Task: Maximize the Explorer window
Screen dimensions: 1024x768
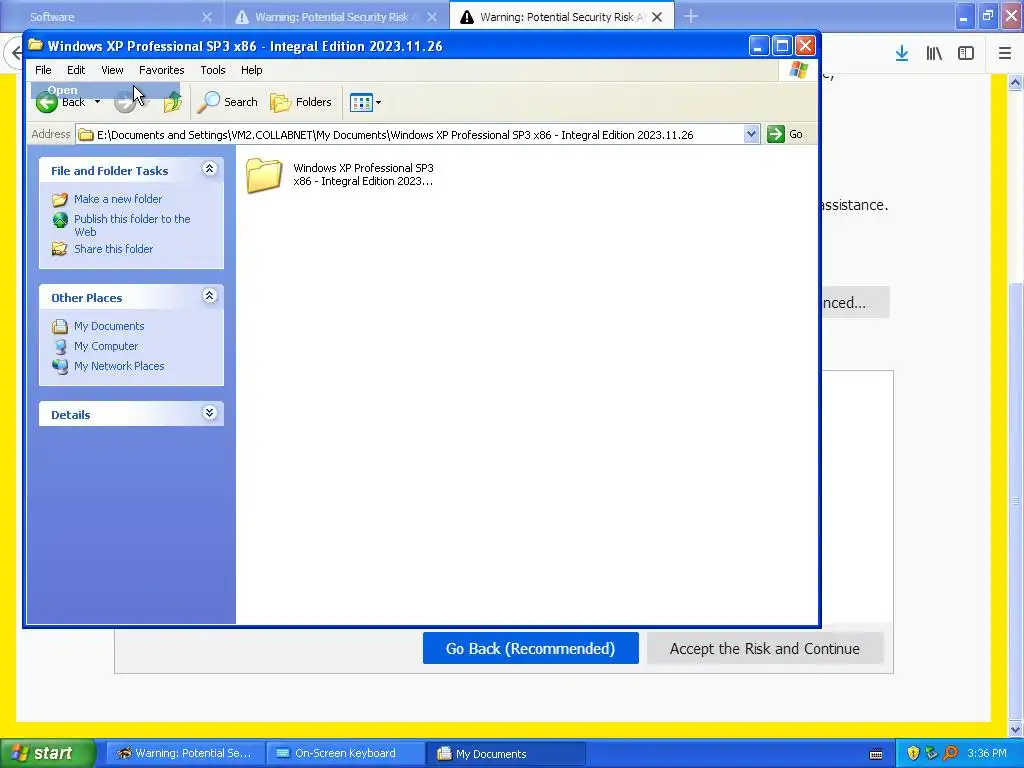Action: pos(782,46)
